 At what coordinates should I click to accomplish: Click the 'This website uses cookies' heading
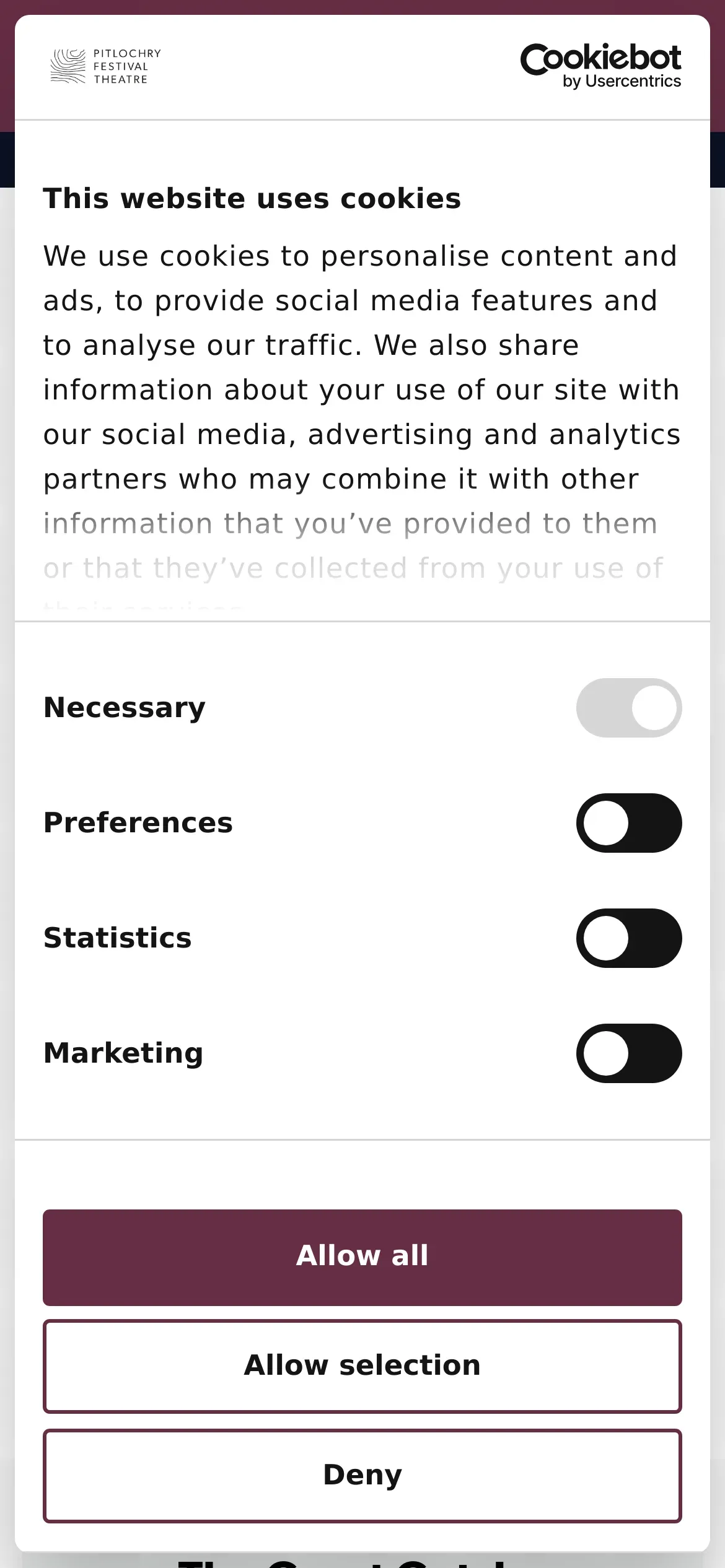click(252, 199)
